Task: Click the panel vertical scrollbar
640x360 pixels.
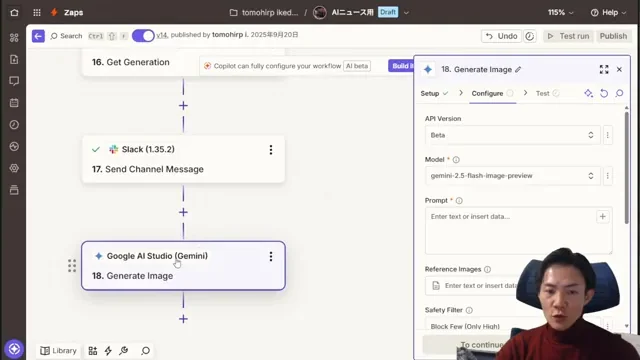Action: click(x=627, y=167)
